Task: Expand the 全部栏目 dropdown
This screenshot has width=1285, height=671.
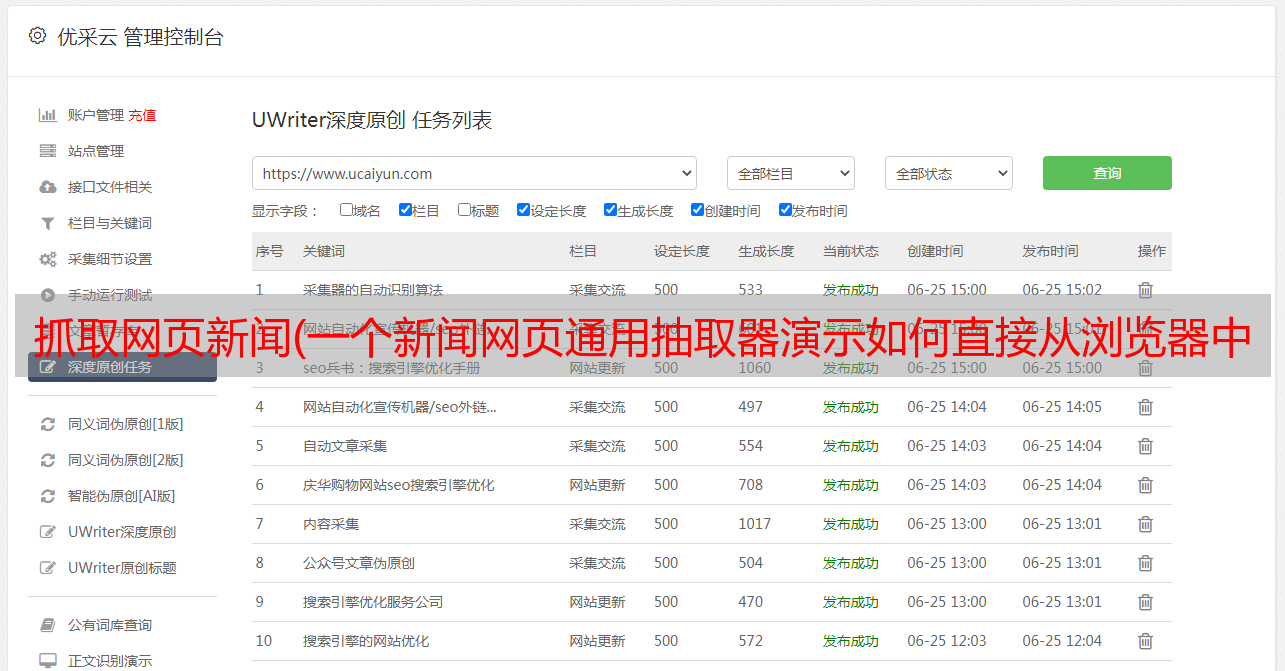Action: click(790, 173)
